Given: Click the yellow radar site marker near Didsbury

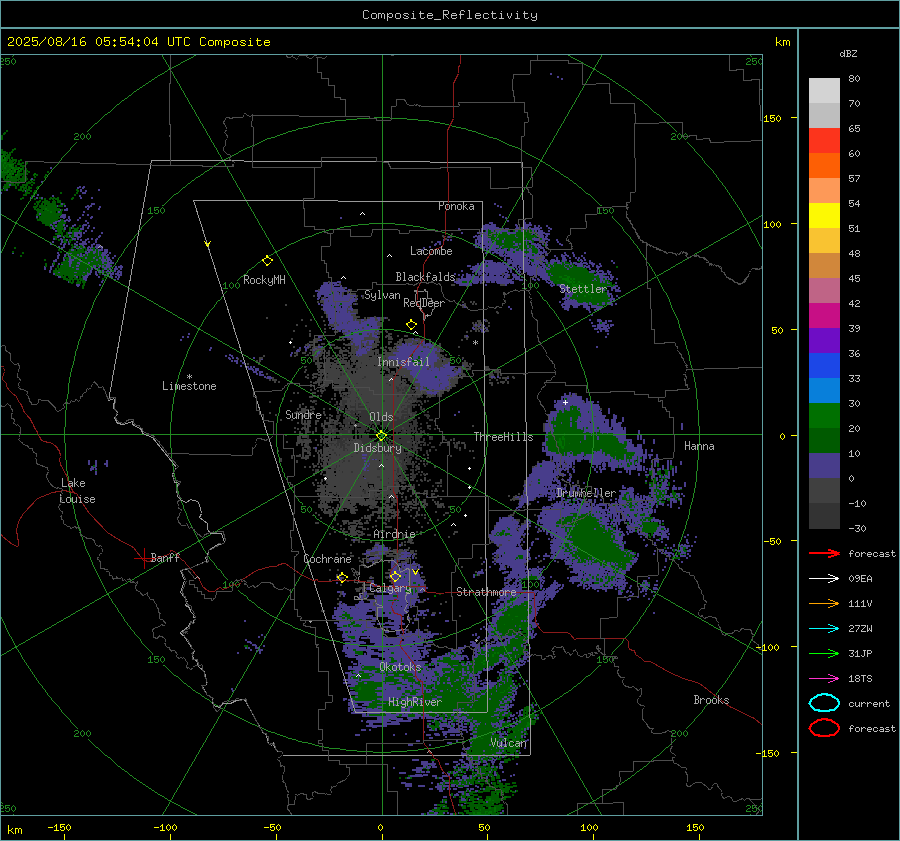Looking at the screenshot, I should (382, 436).
